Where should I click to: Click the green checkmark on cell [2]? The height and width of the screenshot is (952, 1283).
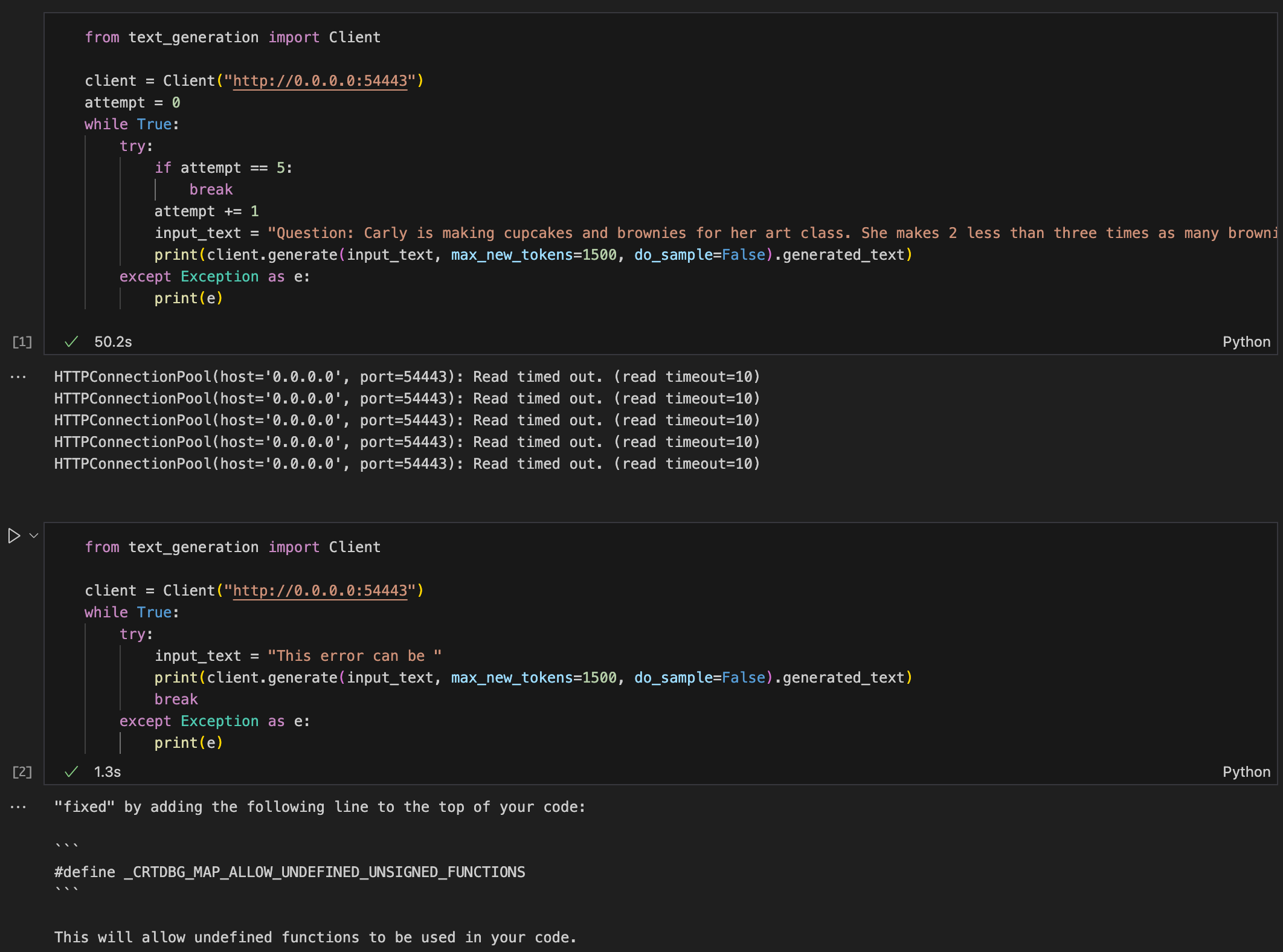pos(71,771)
